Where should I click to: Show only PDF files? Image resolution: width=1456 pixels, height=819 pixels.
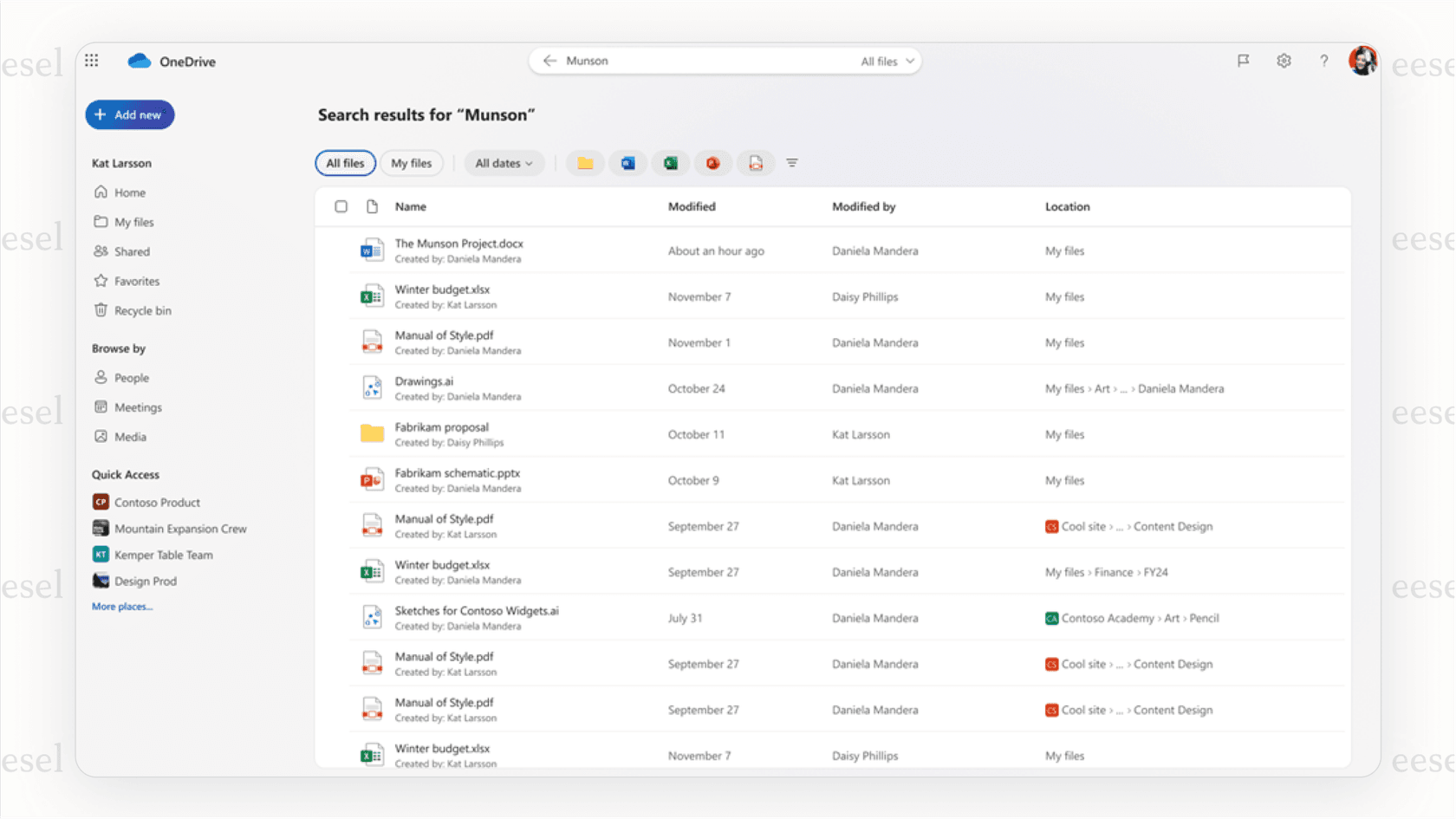(755, 163)
